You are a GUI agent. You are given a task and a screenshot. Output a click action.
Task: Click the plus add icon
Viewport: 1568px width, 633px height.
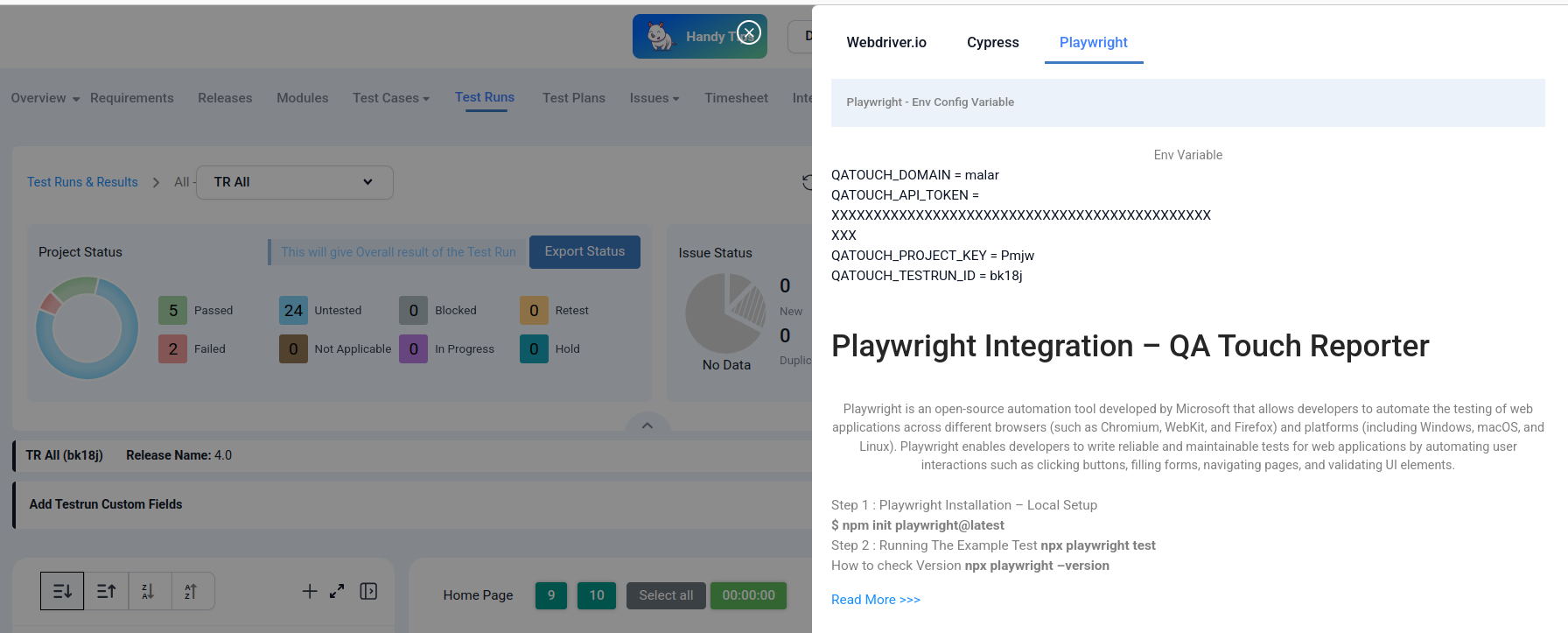point(310,591)
